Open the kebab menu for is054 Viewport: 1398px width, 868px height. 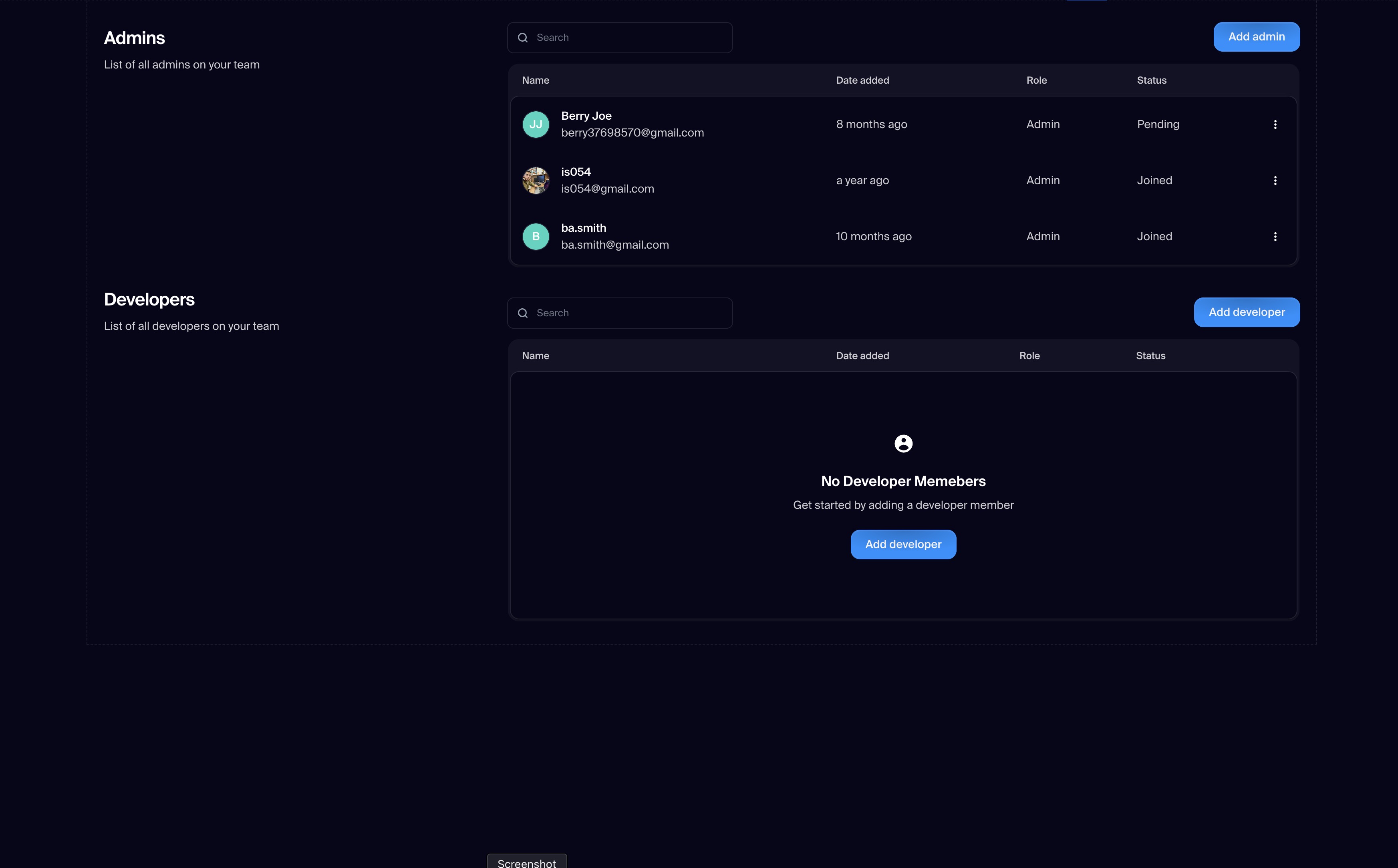1275,180
